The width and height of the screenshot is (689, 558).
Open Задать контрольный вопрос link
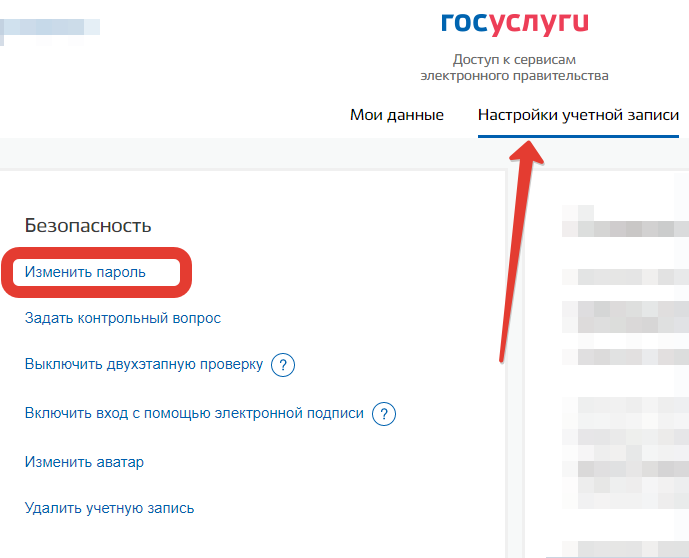tap(123, 318)
